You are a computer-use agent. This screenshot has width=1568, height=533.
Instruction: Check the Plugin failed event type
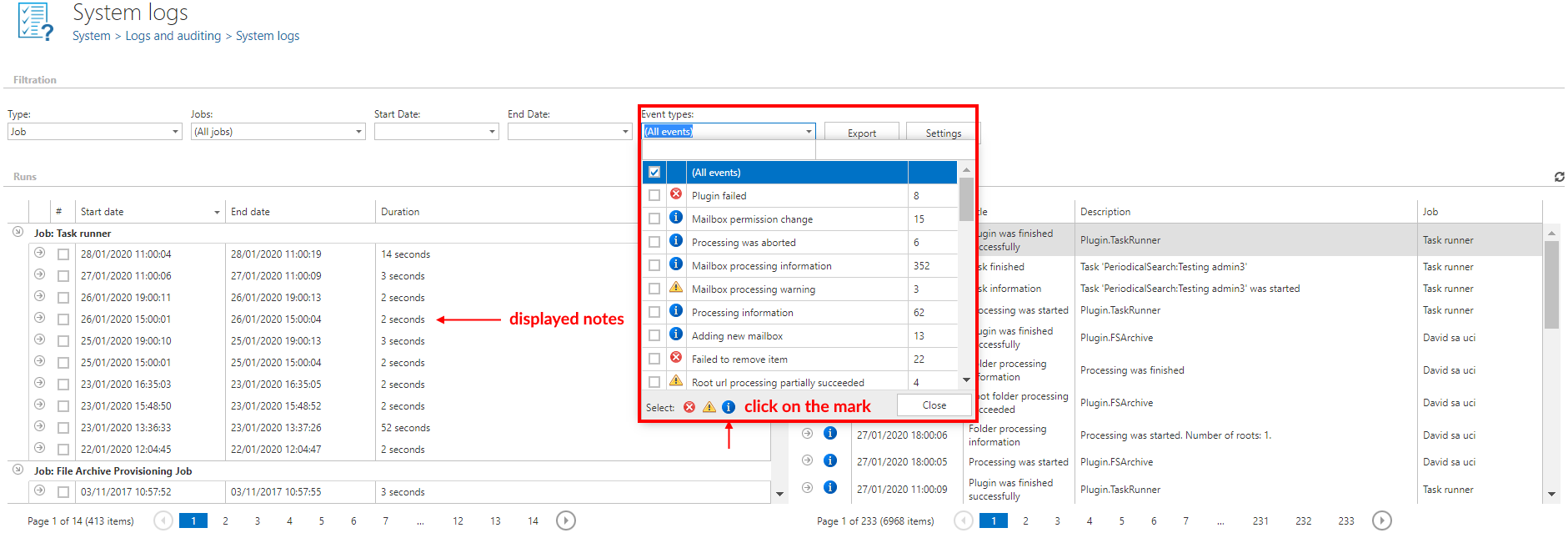click(x=654, y=196)
